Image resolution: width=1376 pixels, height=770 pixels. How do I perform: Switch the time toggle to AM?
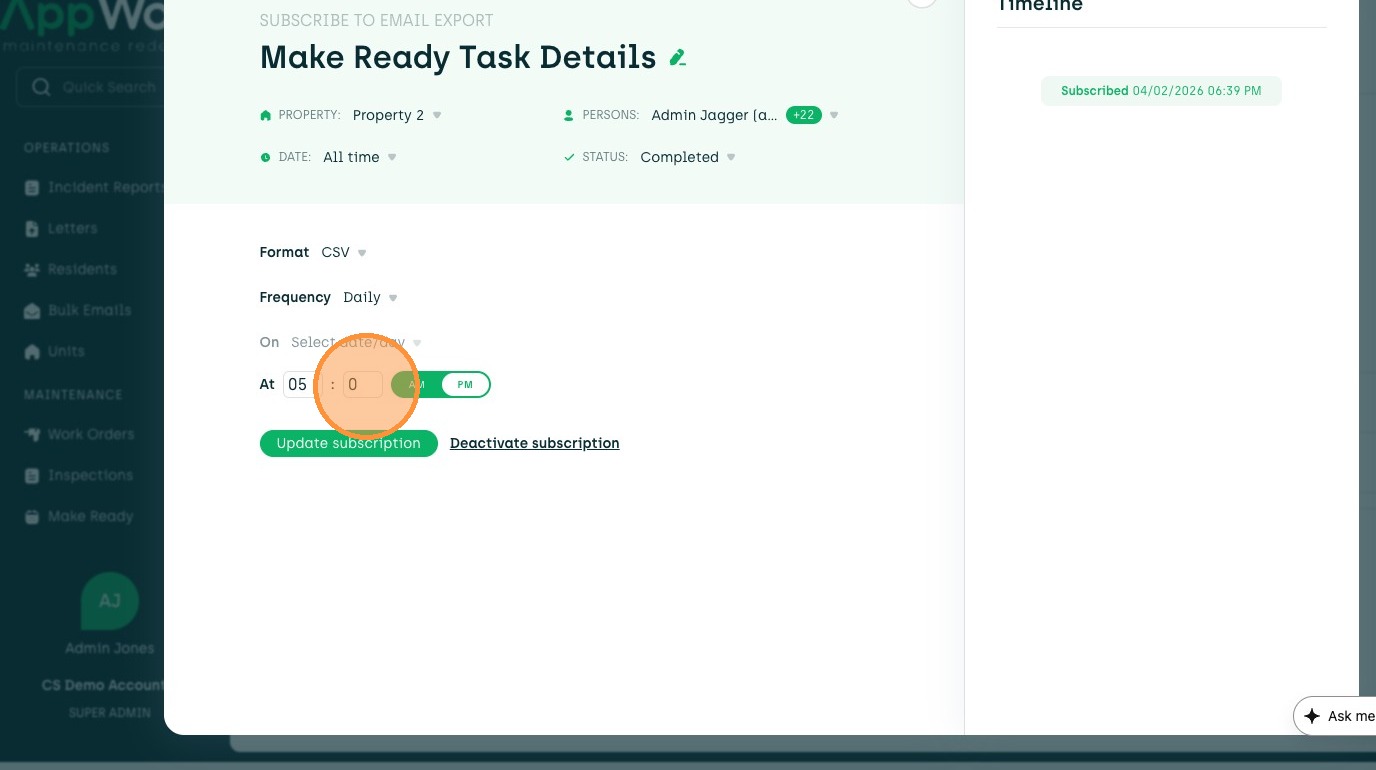tap(417, 385)
